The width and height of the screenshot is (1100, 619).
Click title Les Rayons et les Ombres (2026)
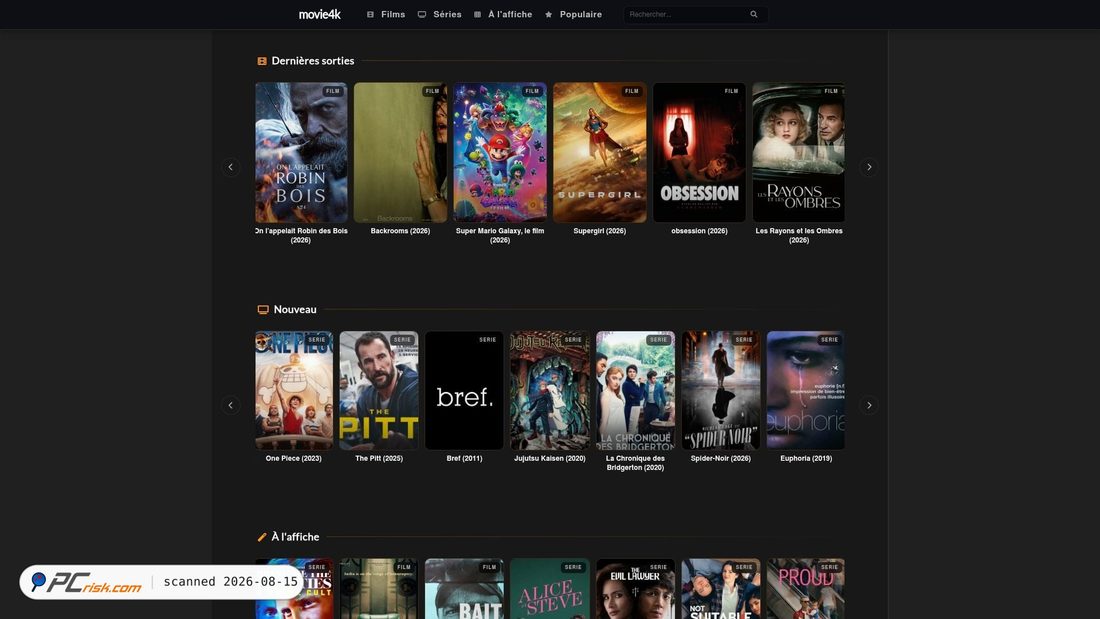(799, 235)
